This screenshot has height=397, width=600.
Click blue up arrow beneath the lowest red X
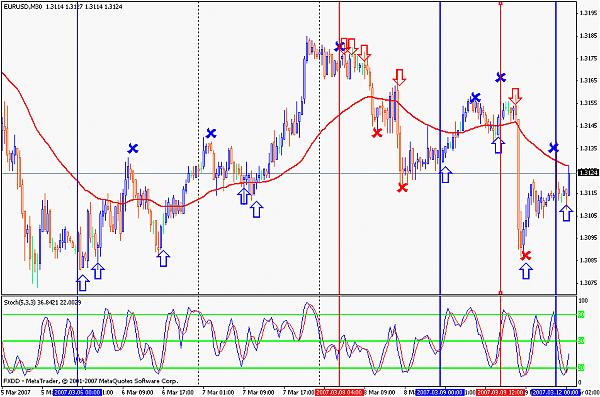tap(526, 270)
